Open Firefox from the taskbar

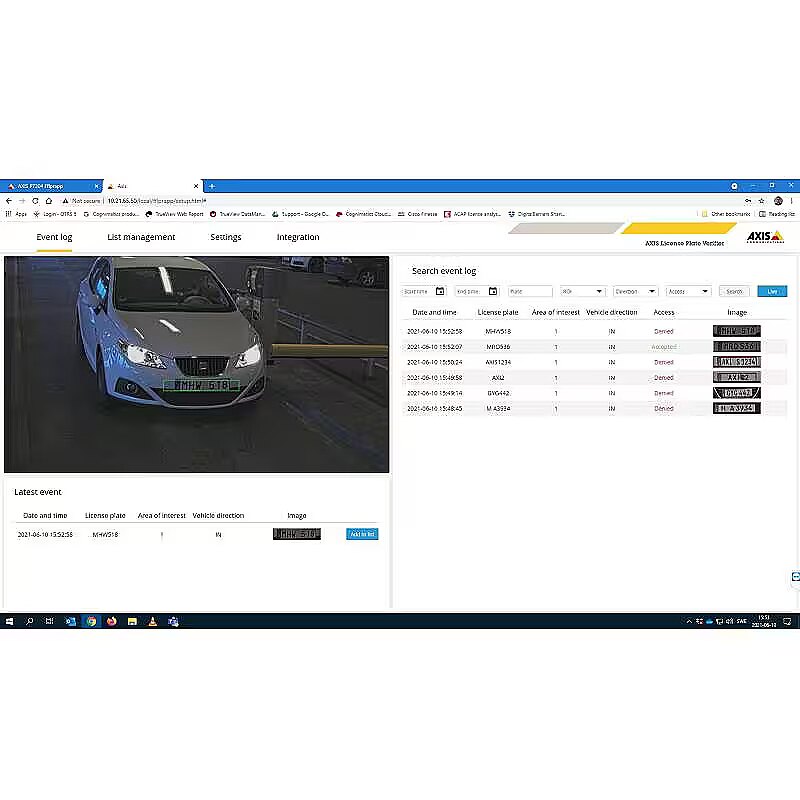tap(111, 621)
